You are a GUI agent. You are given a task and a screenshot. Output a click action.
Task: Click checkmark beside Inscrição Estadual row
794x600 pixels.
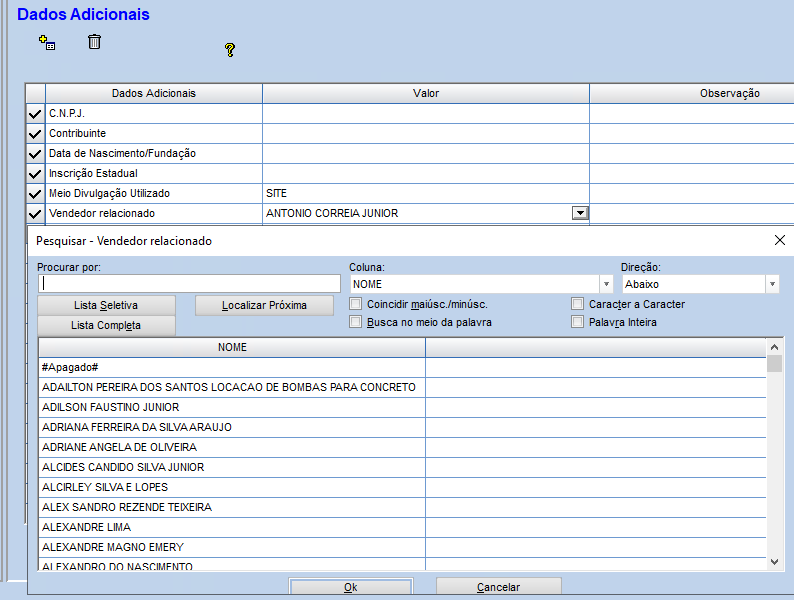35,174
